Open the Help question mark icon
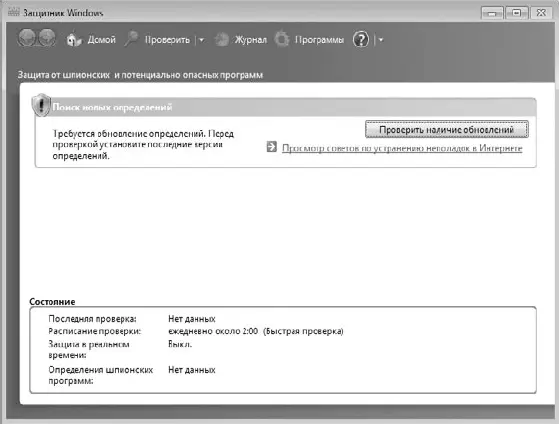 coord(361,40)
